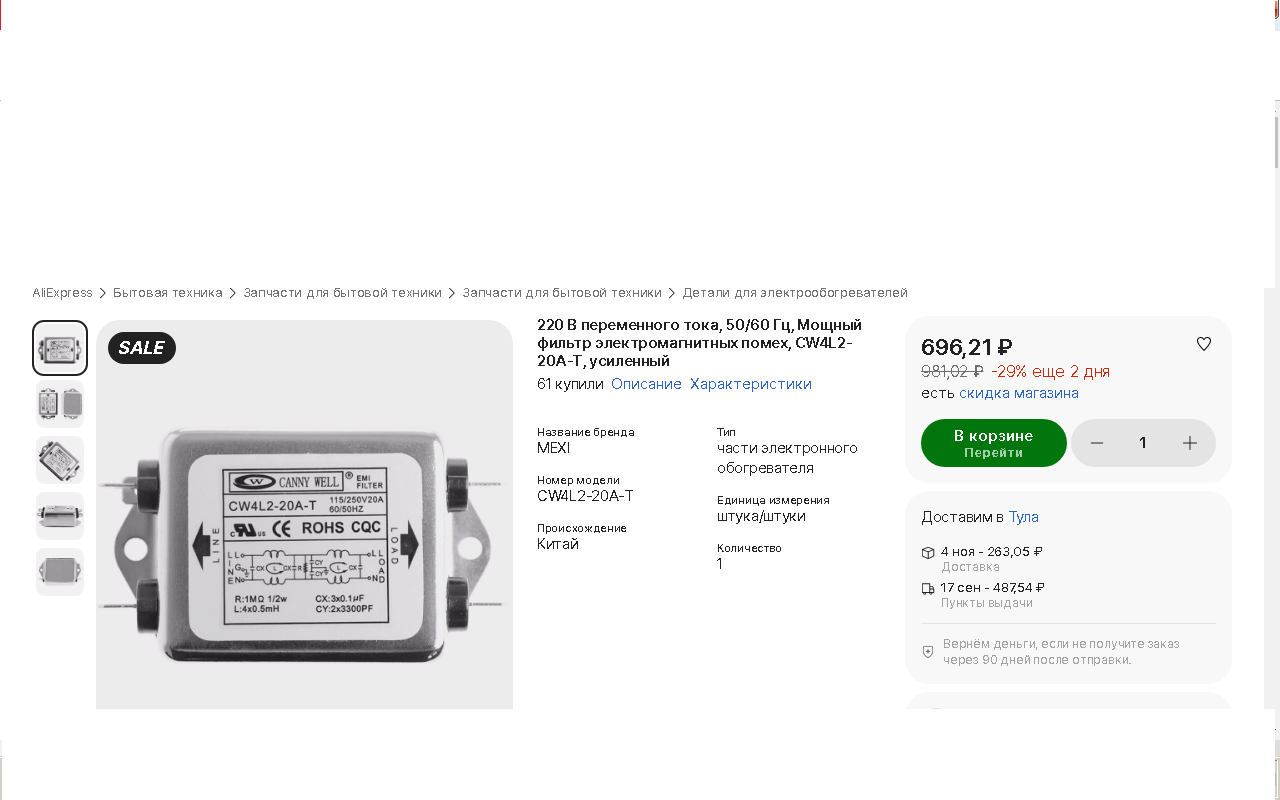1280x800 pixels.
Task: Go to AliExpress breadcrumb home
Action: tap(62, 293)
